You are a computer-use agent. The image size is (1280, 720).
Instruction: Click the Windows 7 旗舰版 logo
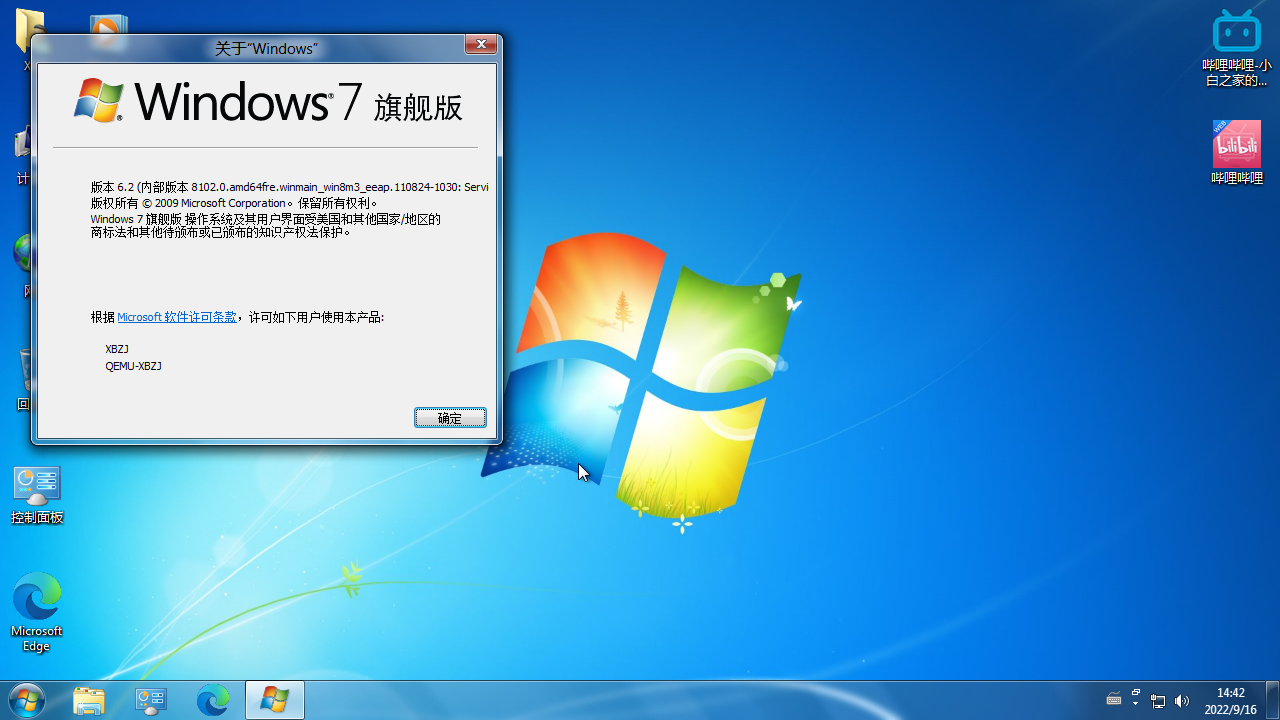[x=268, y=101]
